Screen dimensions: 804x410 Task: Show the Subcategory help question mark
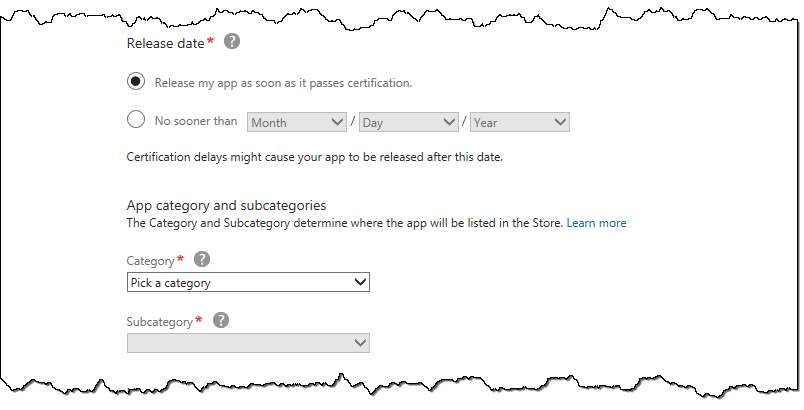[x=221, y=321]
